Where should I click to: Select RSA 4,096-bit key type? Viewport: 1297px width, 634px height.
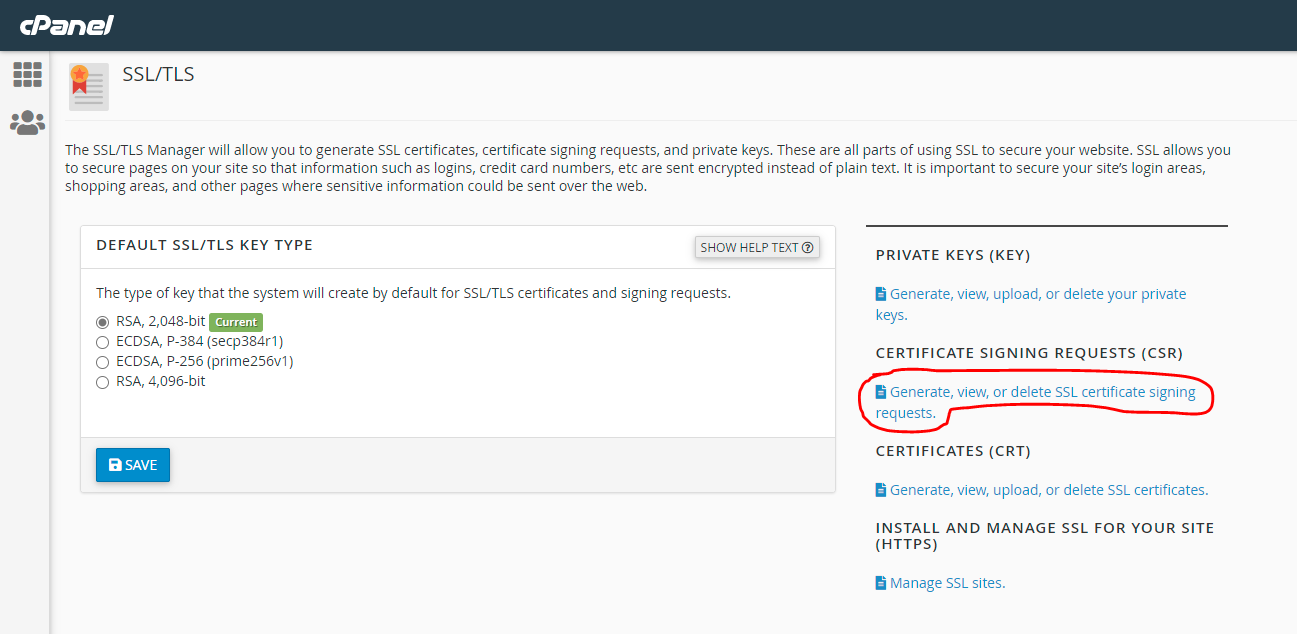[x=102, y=381]
